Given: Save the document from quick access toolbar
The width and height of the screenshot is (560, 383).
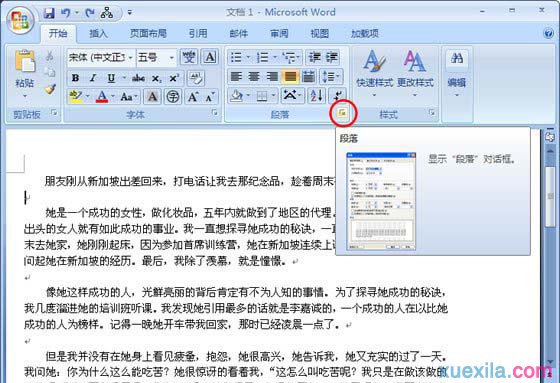Looking at the screenshot, I should point(49,13).
